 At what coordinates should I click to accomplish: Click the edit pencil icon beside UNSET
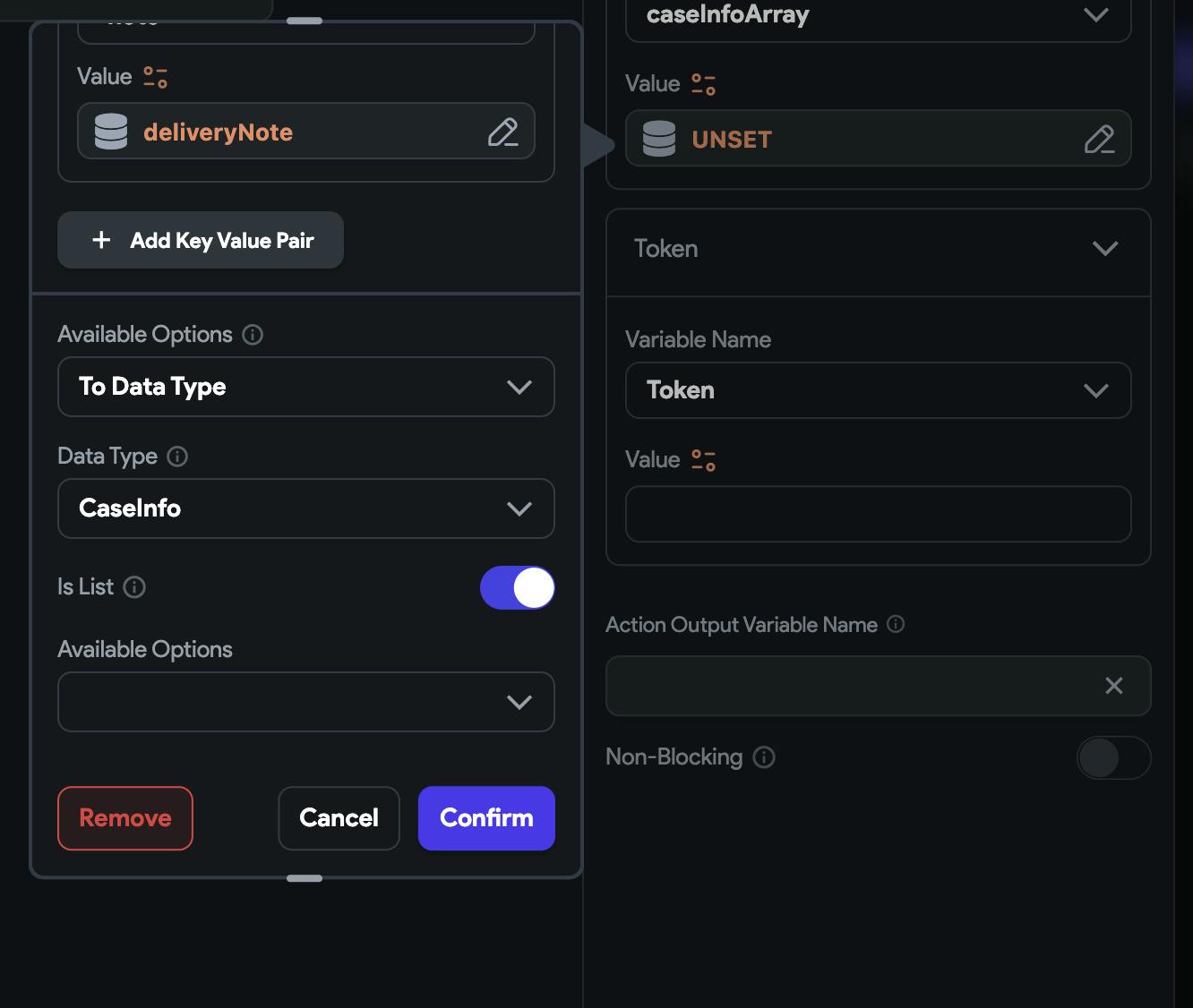click(x=1099, y=140)
